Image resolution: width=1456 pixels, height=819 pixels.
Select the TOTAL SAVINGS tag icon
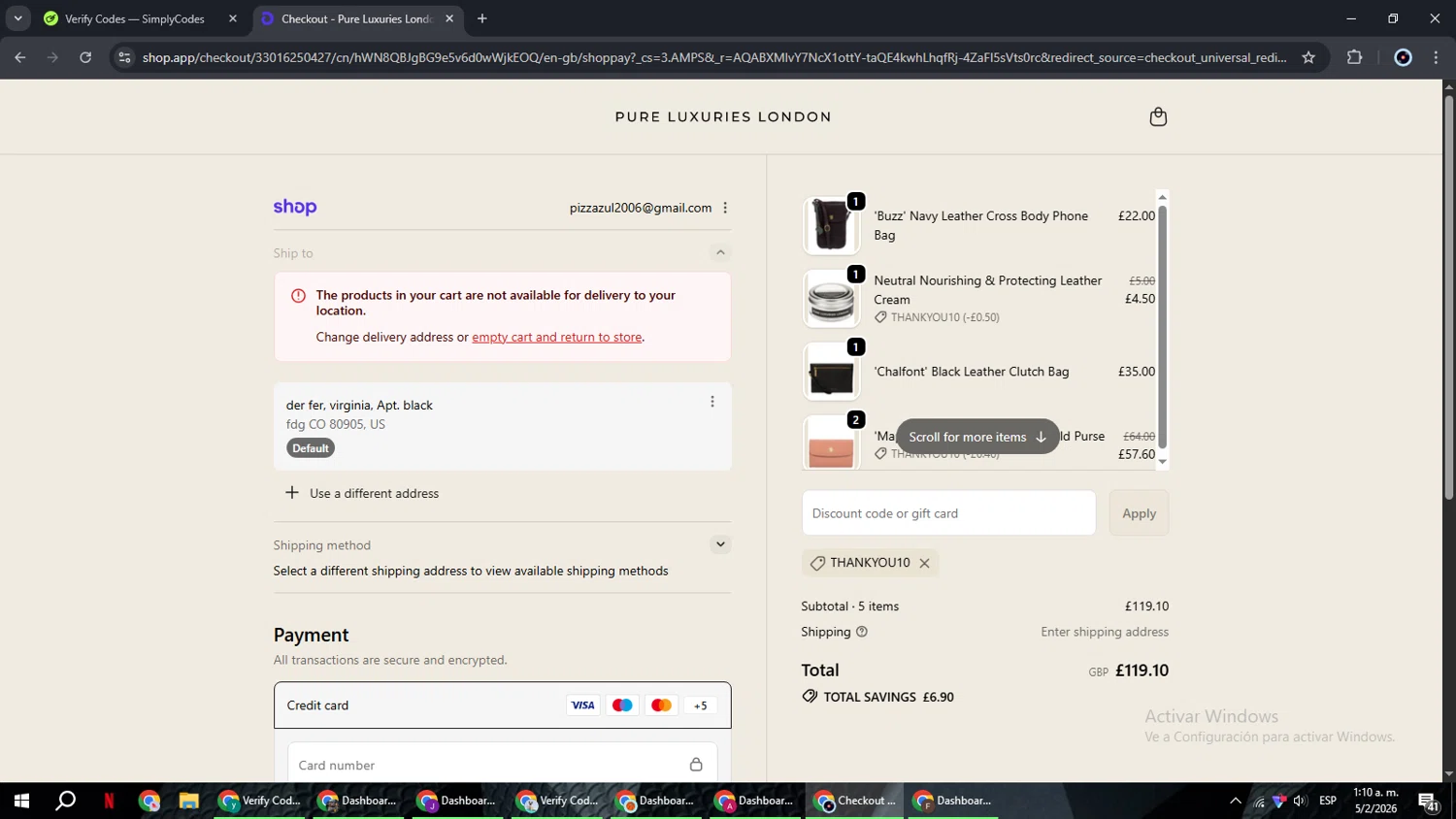[x=810, y=697]
